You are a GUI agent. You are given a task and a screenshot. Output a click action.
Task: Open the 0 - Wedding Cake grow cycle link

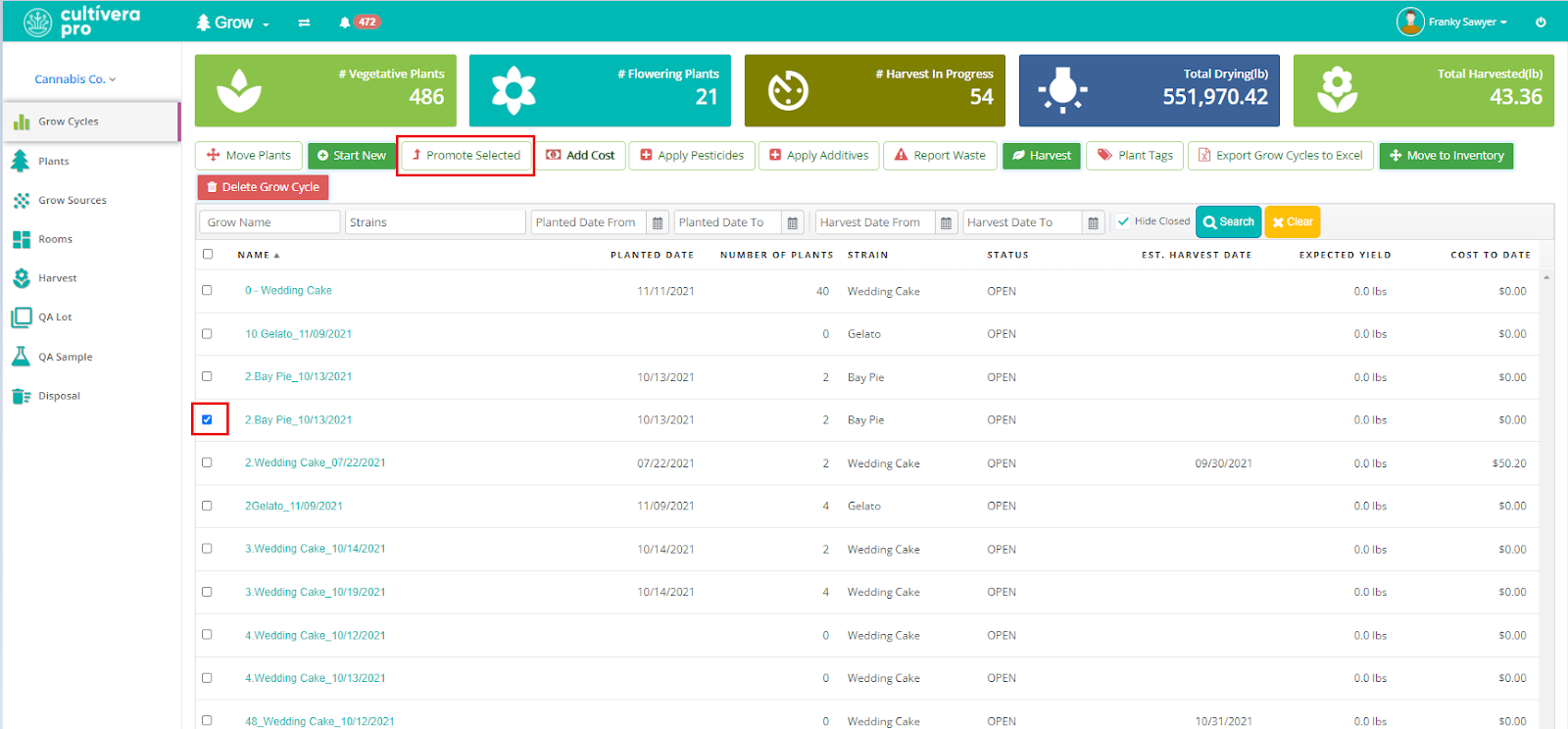click(288, 291)
